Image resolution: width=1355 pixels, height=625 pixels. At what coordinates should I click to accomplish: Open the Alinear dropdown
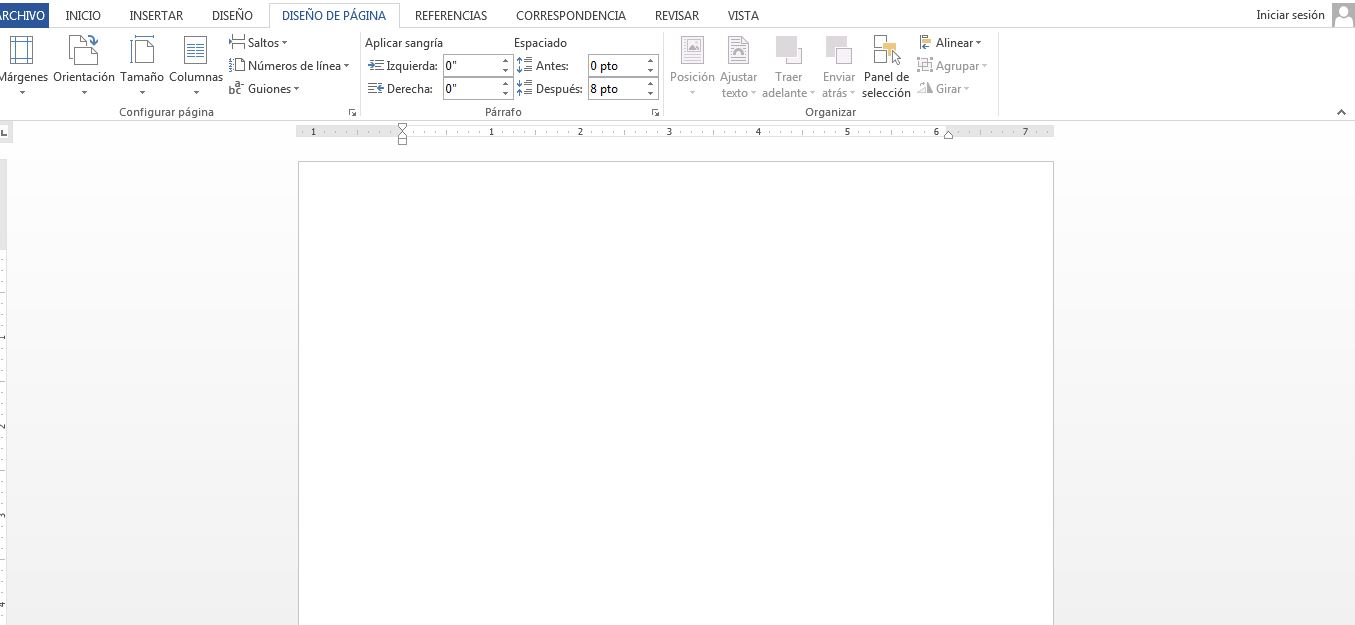pyautogui.click(x=950, y=43)
